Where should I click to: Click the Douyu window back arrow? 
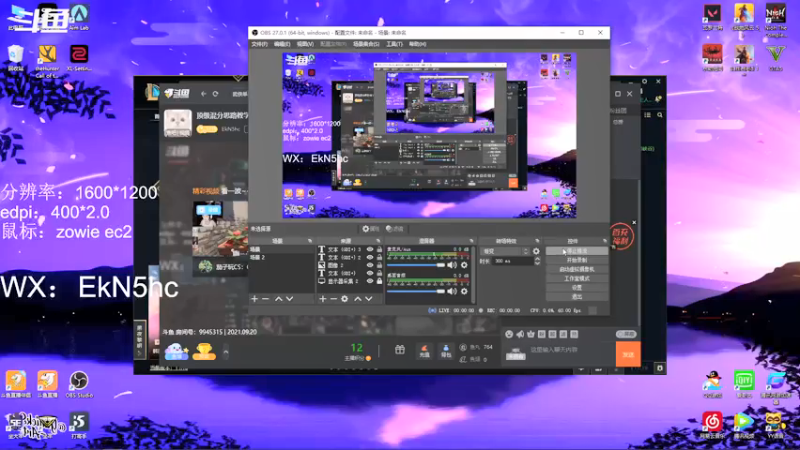click(x=204, y=94)
